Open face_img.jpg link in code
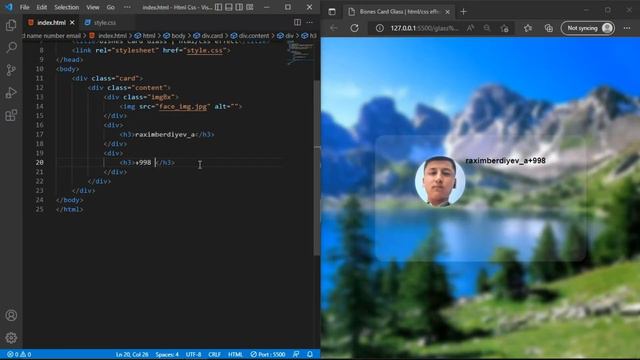The width and height of the screenshot is (640, 360). pyautogui.click(x=183, y=107)
